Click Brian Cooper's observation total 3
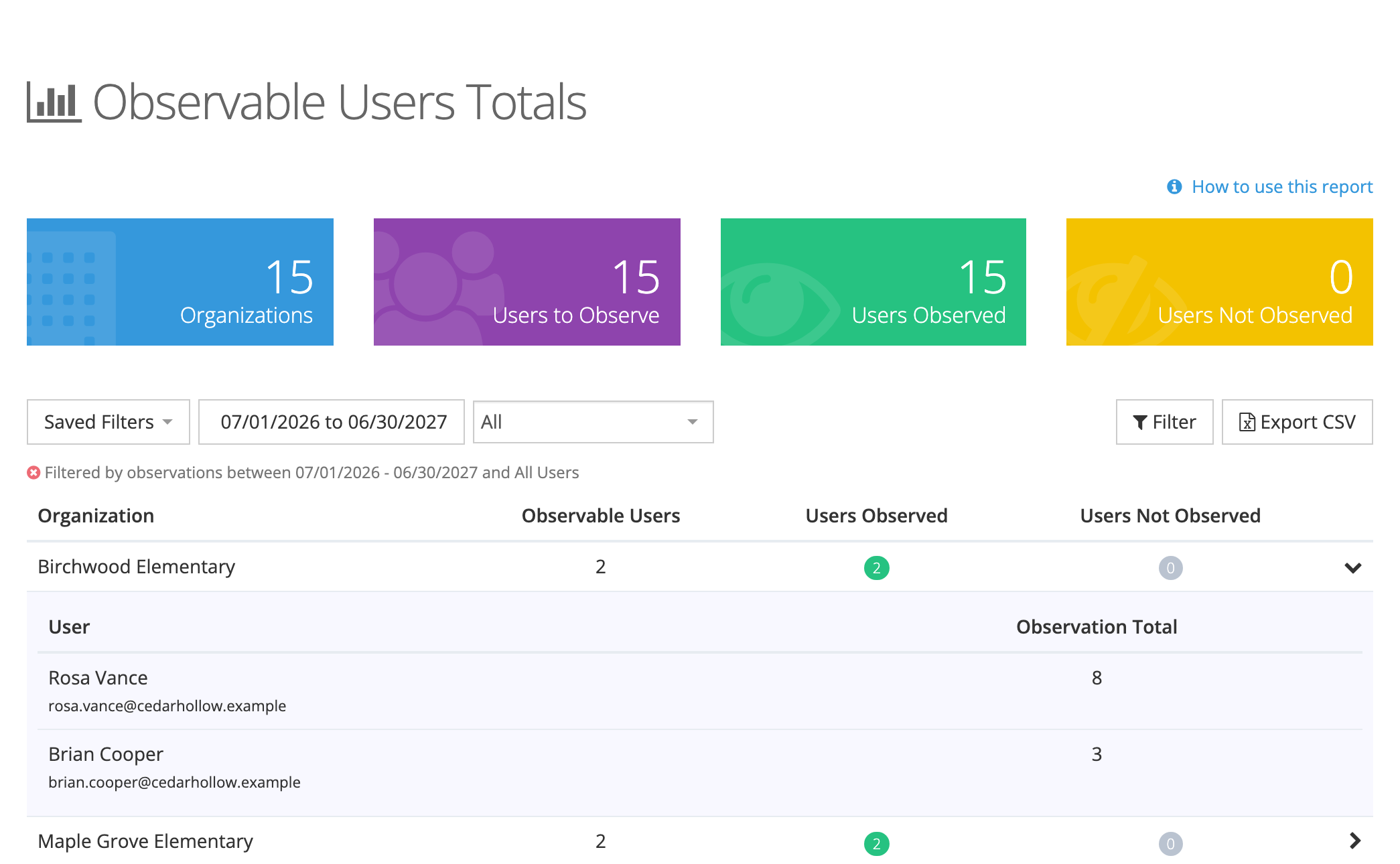1400x864 pixels. point(1097,754)
